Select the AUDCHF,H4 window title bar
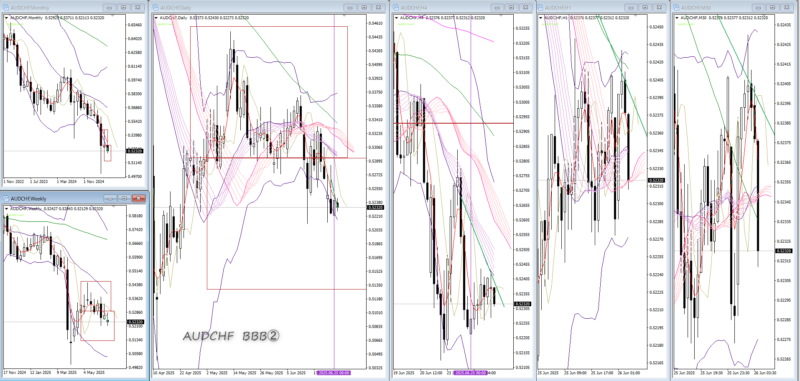800x381 pixels. (x=462, y=8)
